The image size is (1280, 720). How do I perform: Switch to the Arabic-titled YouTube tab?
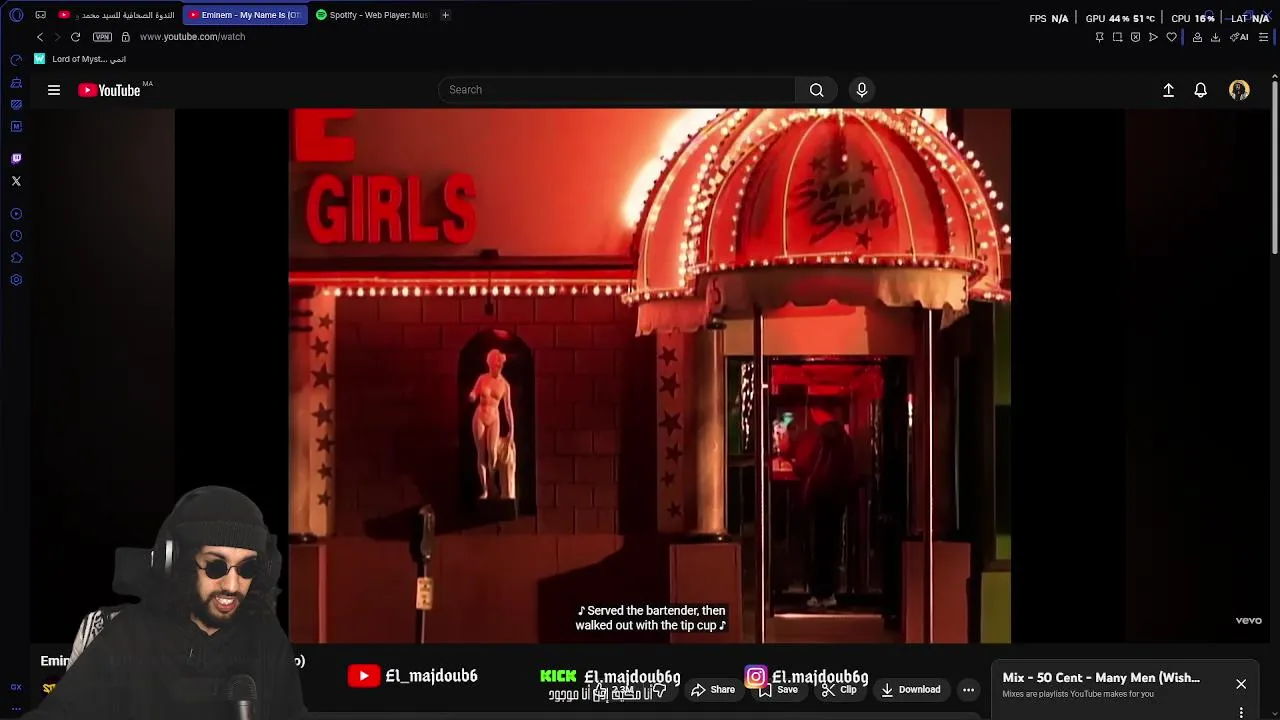(117, 15)
